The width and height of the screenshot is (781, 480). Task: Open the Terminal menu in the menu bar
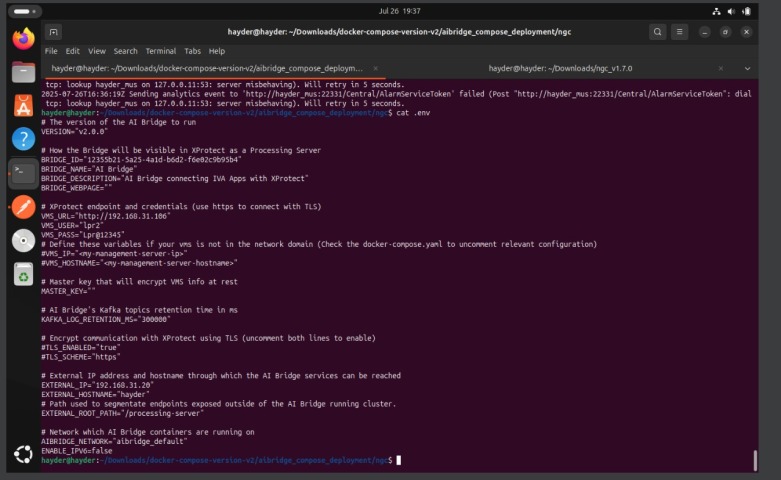coord(160,51)
